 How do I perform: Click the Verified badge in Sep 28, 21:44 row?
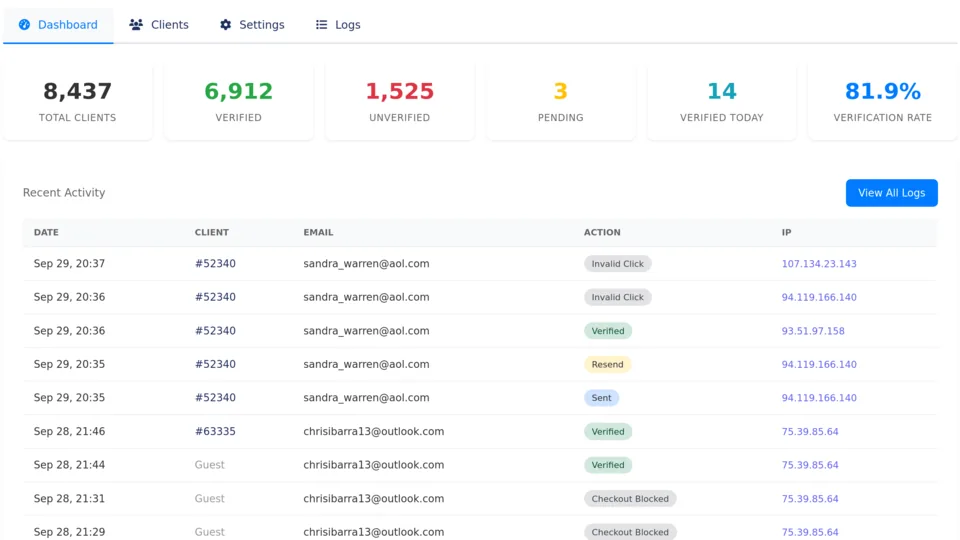(607, 465)
